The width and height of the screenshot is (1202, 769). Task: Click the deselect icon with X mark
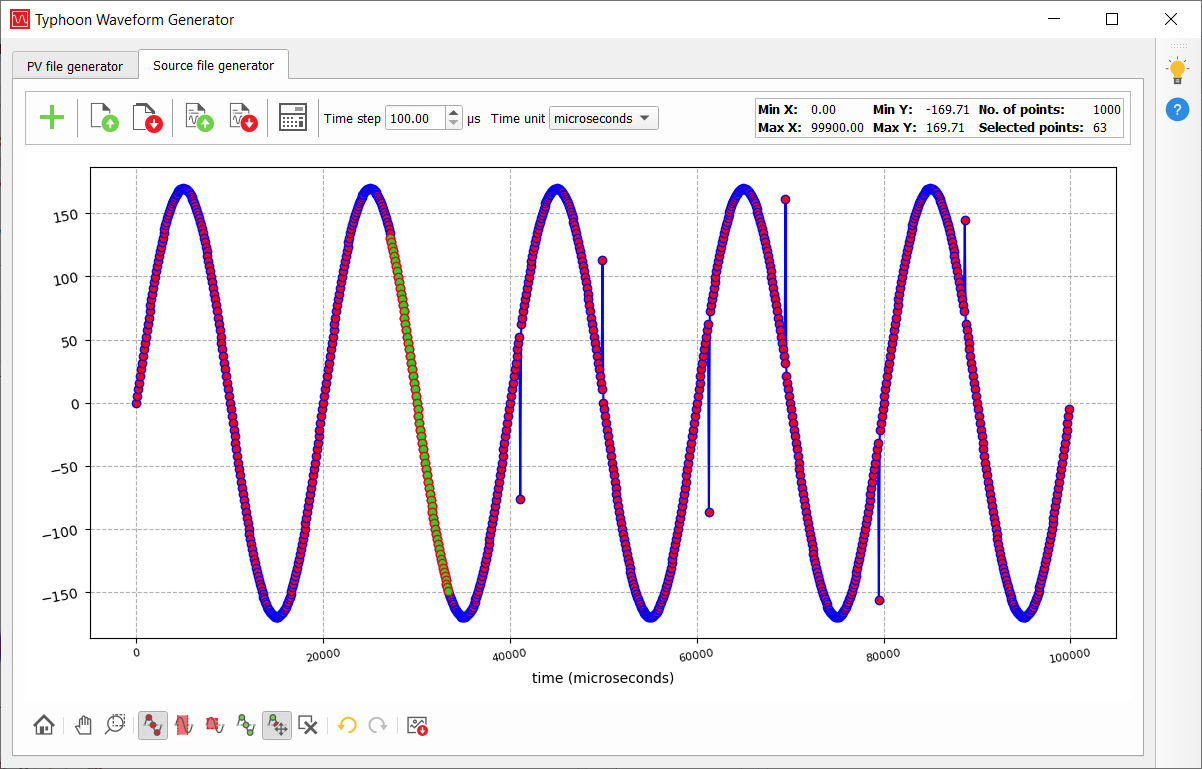click(308, 726)
